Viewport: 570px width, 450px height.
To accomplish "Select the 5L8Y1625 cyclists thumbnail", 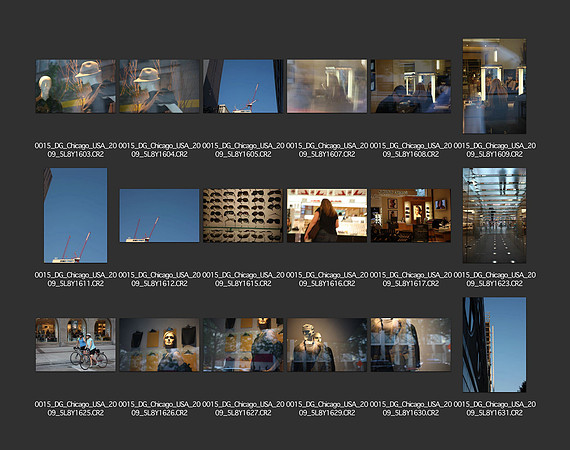I will pos(76,345).
